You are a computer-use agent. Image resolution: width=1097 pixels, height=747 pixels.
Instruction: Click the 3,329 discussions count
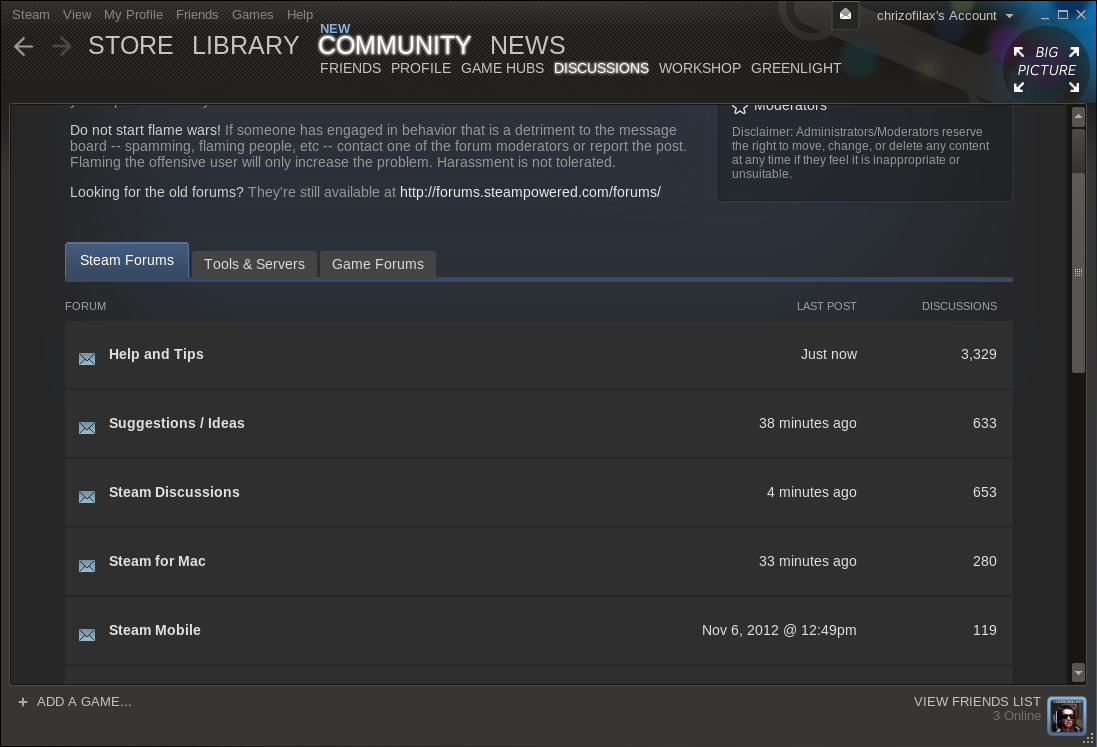(x=979, y=355)
